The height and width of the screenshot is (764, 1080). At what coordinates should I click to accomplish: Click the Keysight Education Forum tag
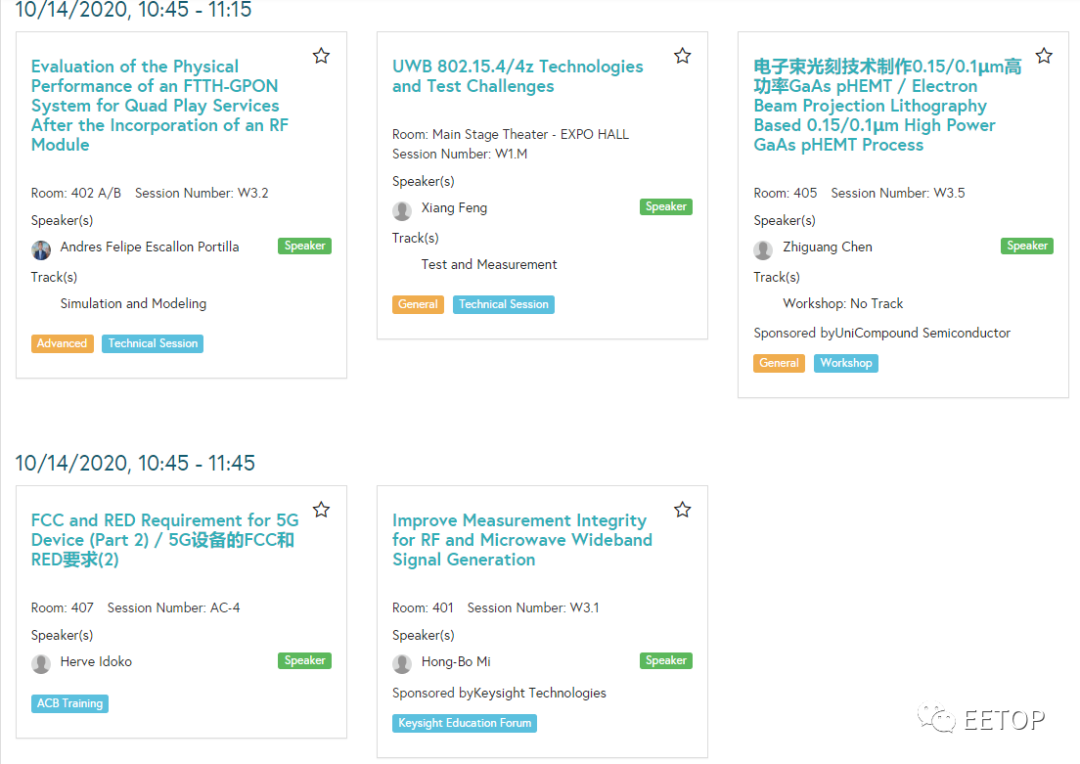(x=464, y=723)
